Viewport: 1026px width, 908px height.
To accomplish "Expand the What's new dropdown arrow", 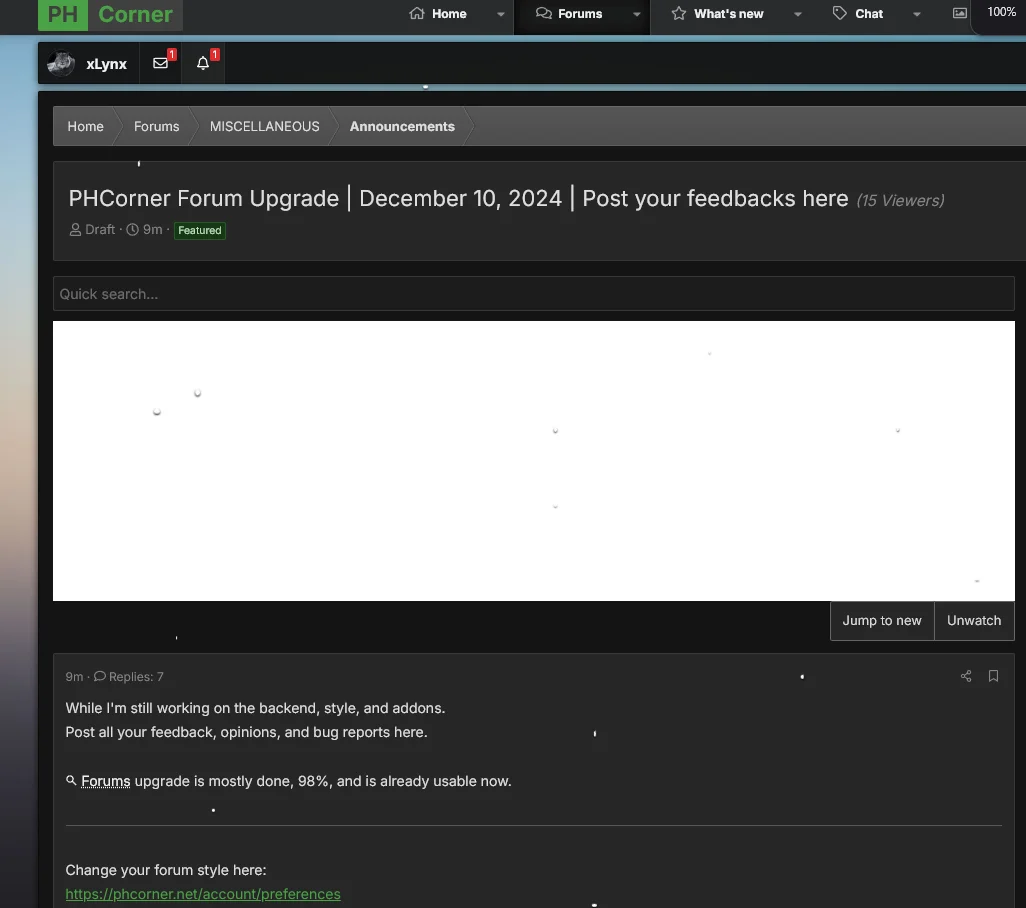I will [798, 14].
